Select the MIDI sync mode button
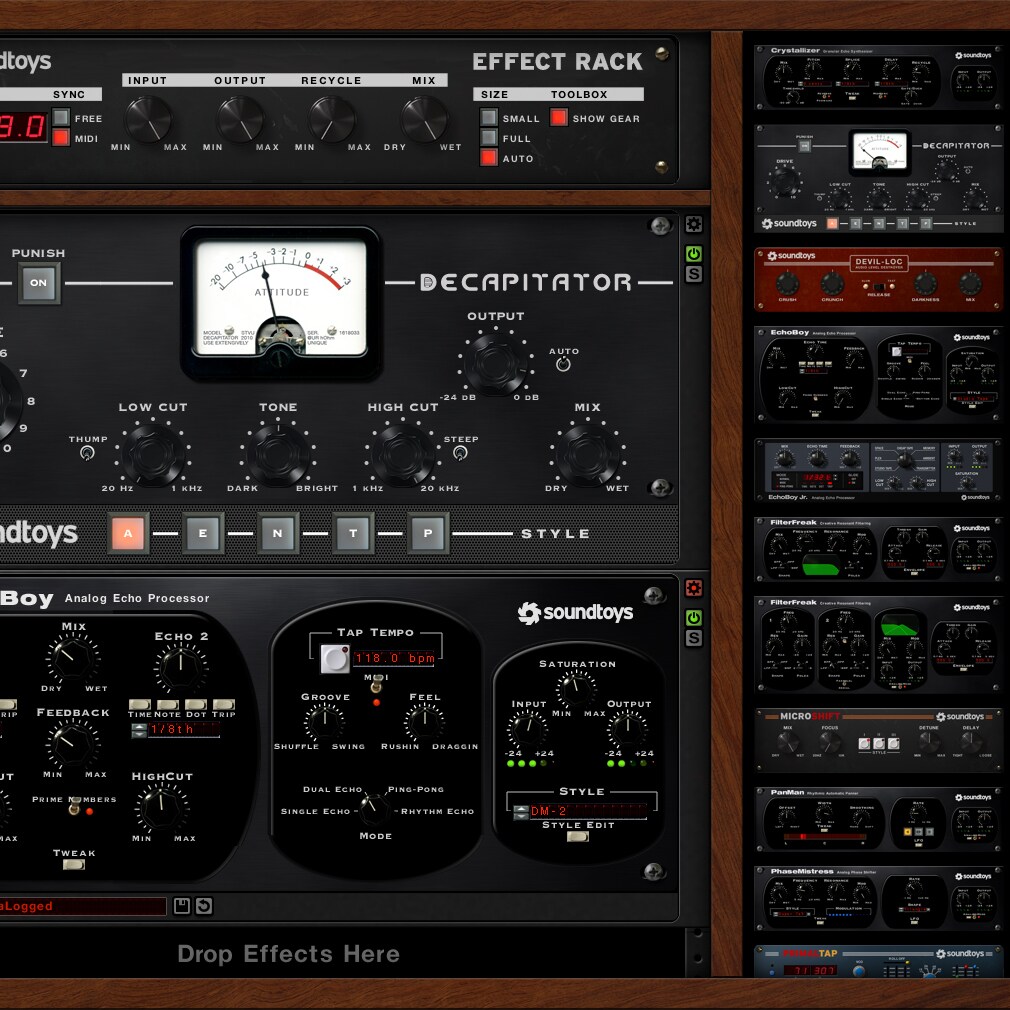The height and width of the screenshot is (1010, 1010). pos(61,137)
